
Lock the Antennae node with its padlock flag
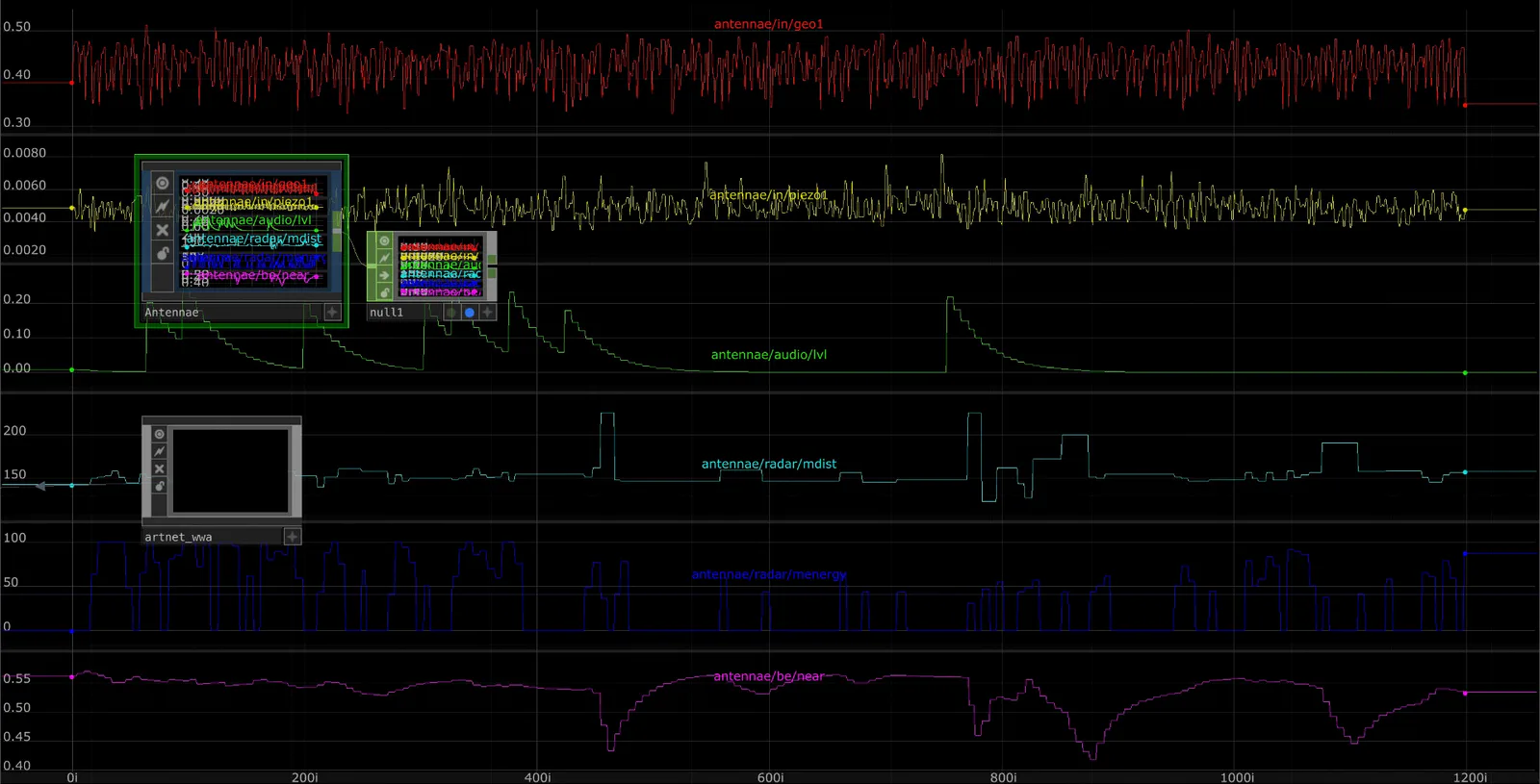coord(163,253)
